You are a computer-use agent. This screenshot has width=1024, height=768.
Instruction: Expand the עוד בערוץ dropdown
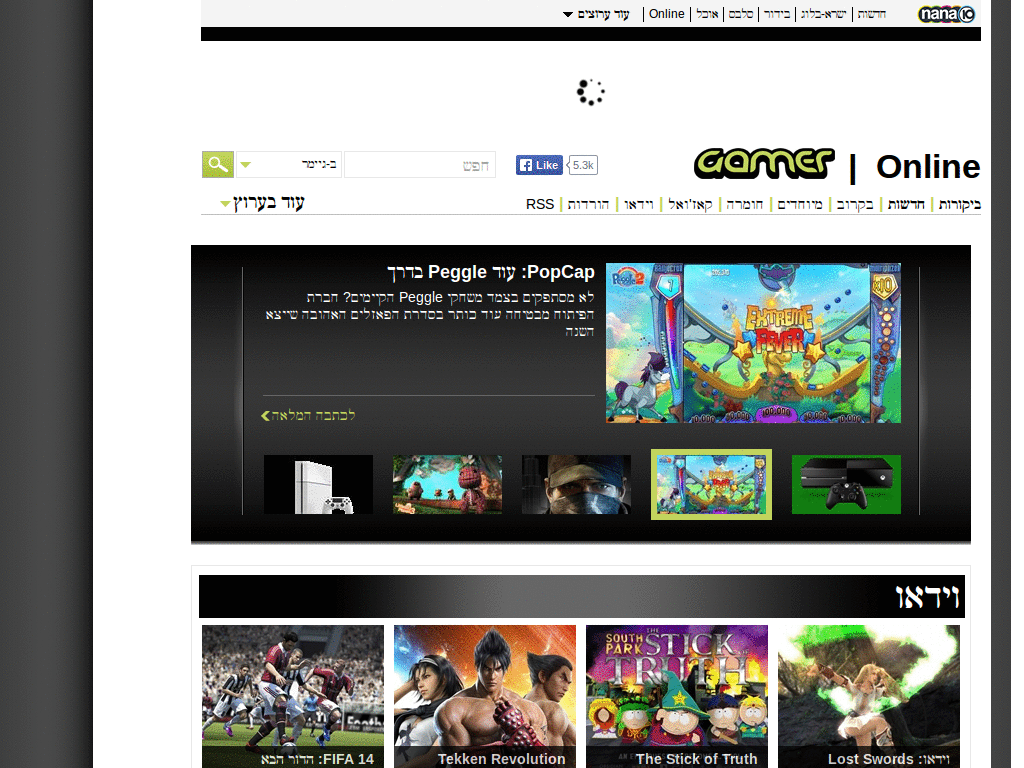coord(263,203)
